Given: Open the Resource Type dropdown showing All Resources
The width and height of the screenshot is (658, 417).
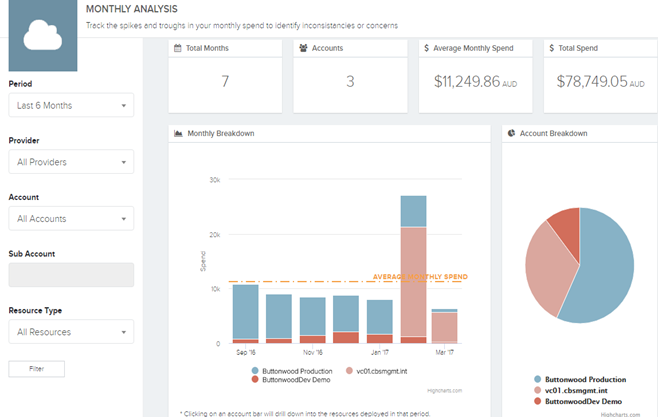Looking at the screenshot, I should click(71, 332).
